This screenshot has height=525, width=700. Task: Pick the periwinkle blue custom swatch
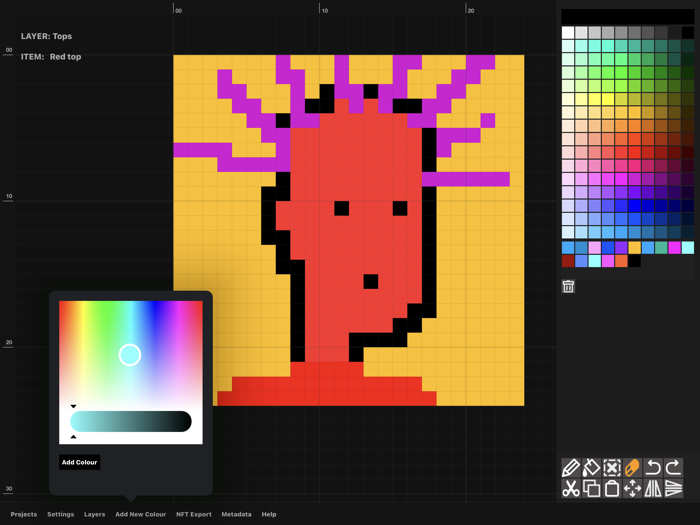tap(581, 261)
